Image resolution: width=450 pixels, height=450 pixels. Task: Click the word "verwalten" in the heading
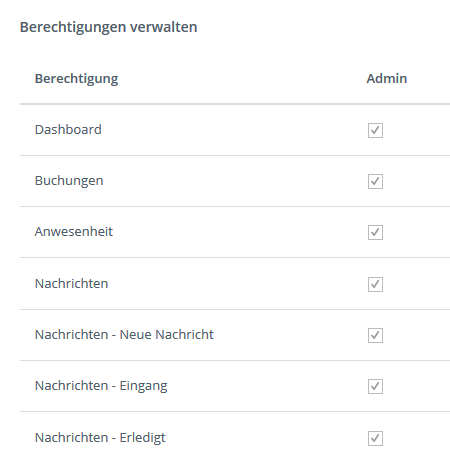164,27
